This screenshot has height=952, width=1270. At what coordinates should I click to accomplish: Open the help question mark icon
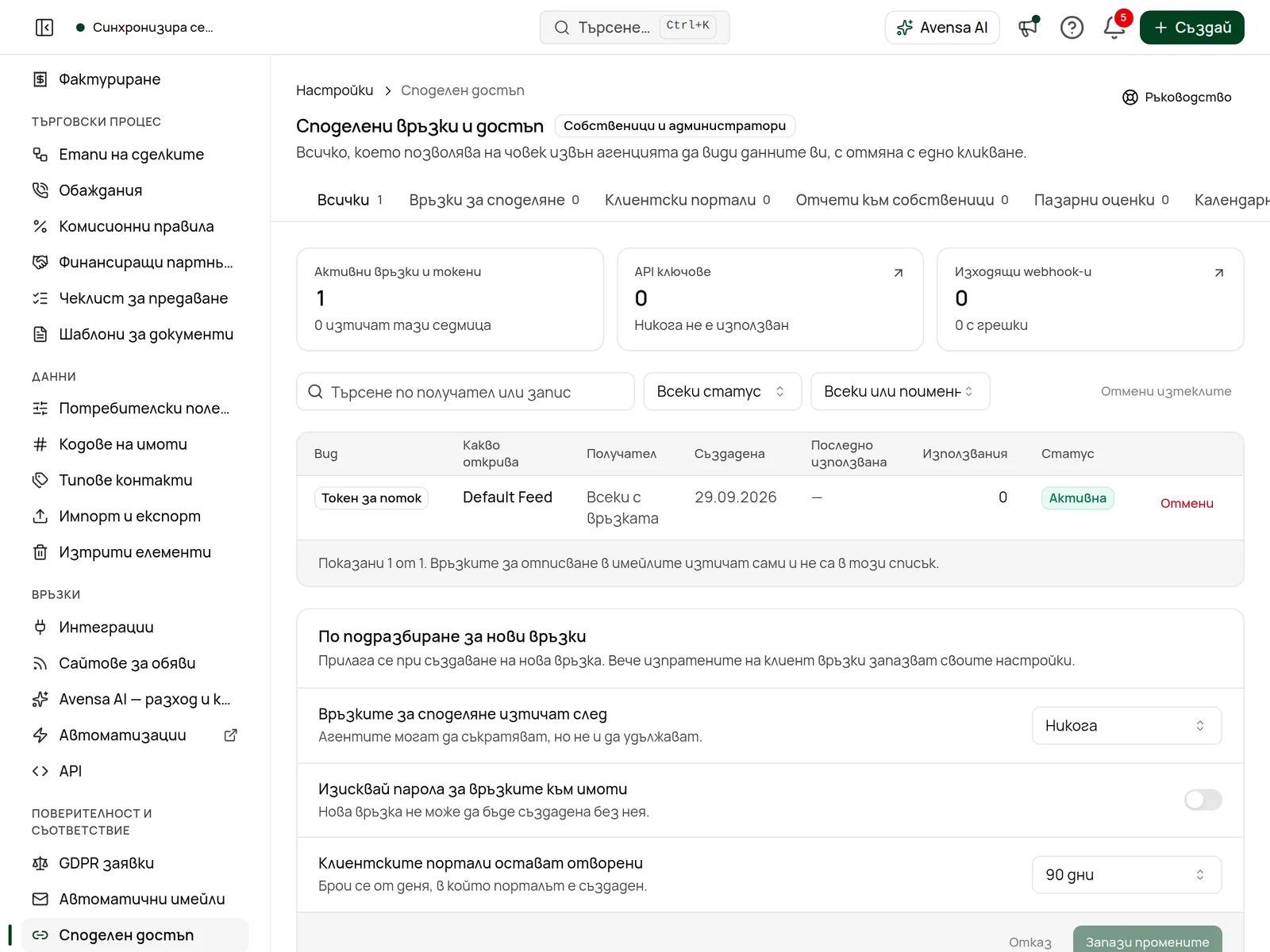click(x=1072, y=28)
